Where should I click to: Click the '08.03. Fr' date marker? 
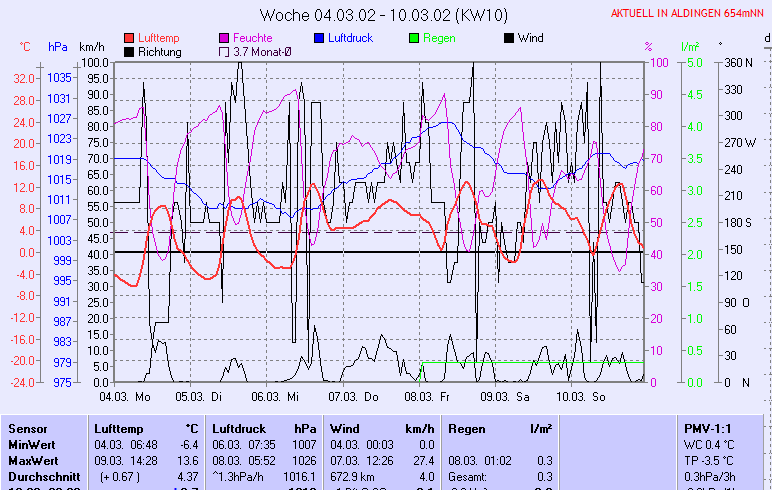[x=426, y=397]
